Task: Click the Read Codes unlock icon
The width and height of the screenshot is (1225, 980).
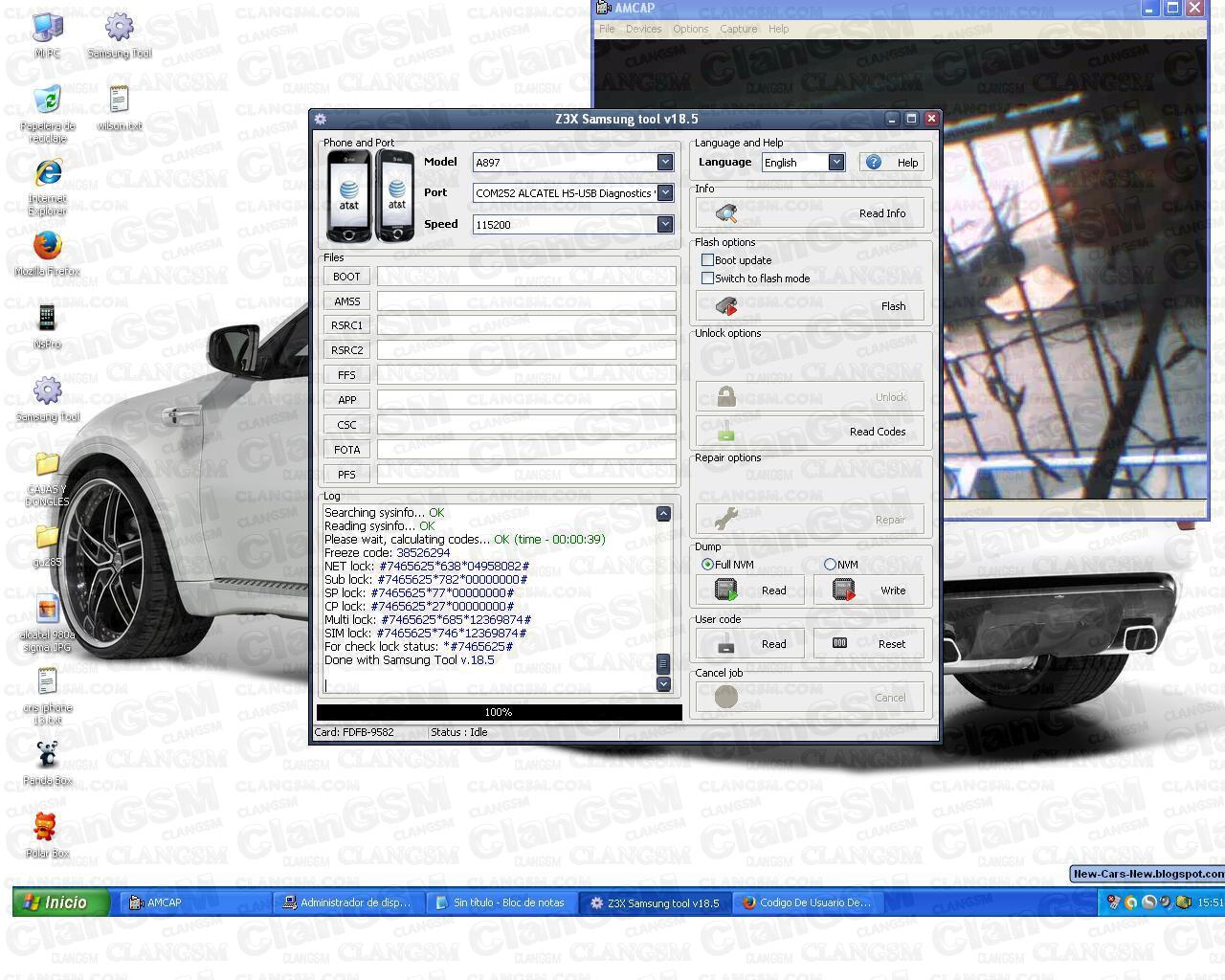Action: click(x=726, y=432)
